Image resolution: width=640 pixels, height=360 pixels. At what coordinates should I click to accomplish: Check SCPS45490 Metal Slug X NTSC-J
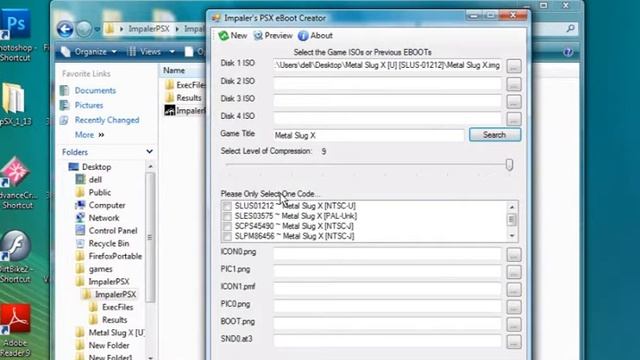227,226
